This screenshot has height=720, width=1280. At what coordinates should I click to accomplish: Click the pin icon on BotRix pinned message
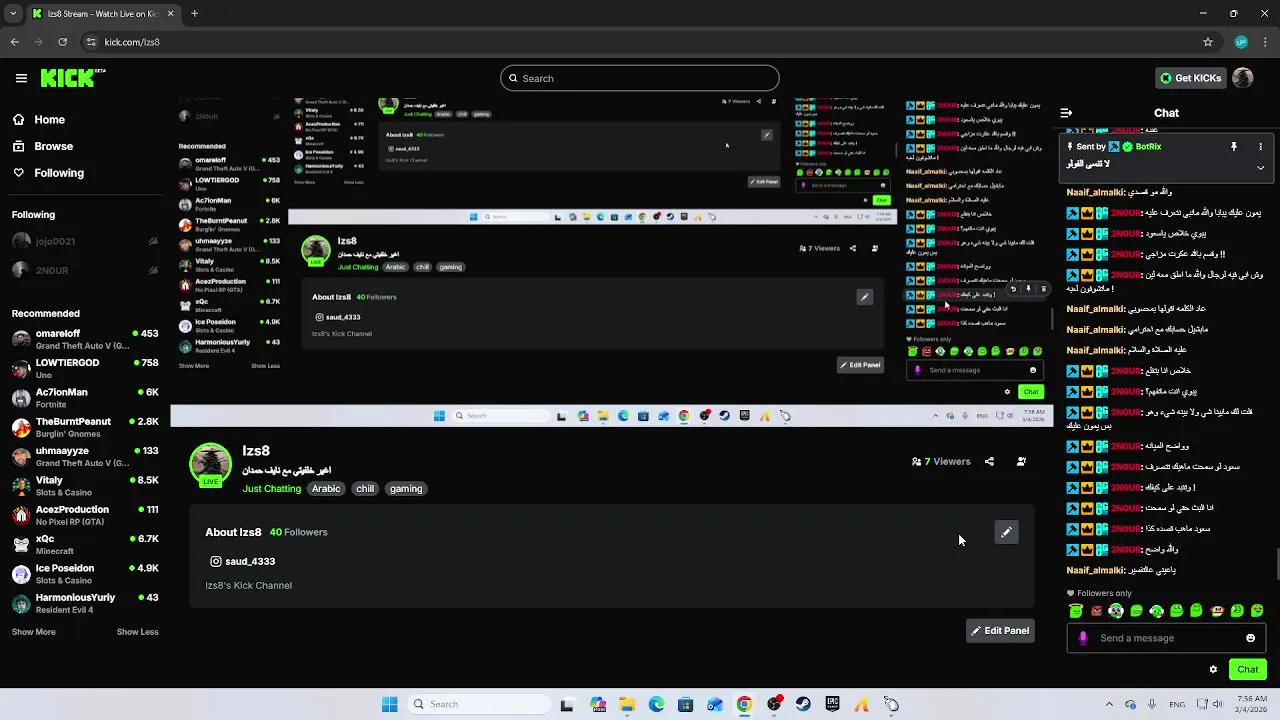click(1234, 146)
